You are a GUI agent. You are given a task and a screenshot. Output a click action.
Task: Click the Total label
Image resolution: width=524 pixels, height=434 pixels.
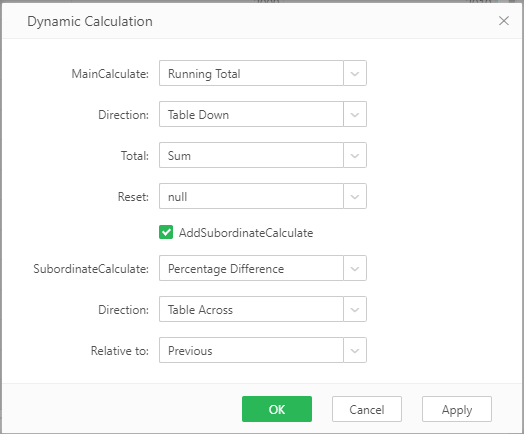(x=135, y=156)
